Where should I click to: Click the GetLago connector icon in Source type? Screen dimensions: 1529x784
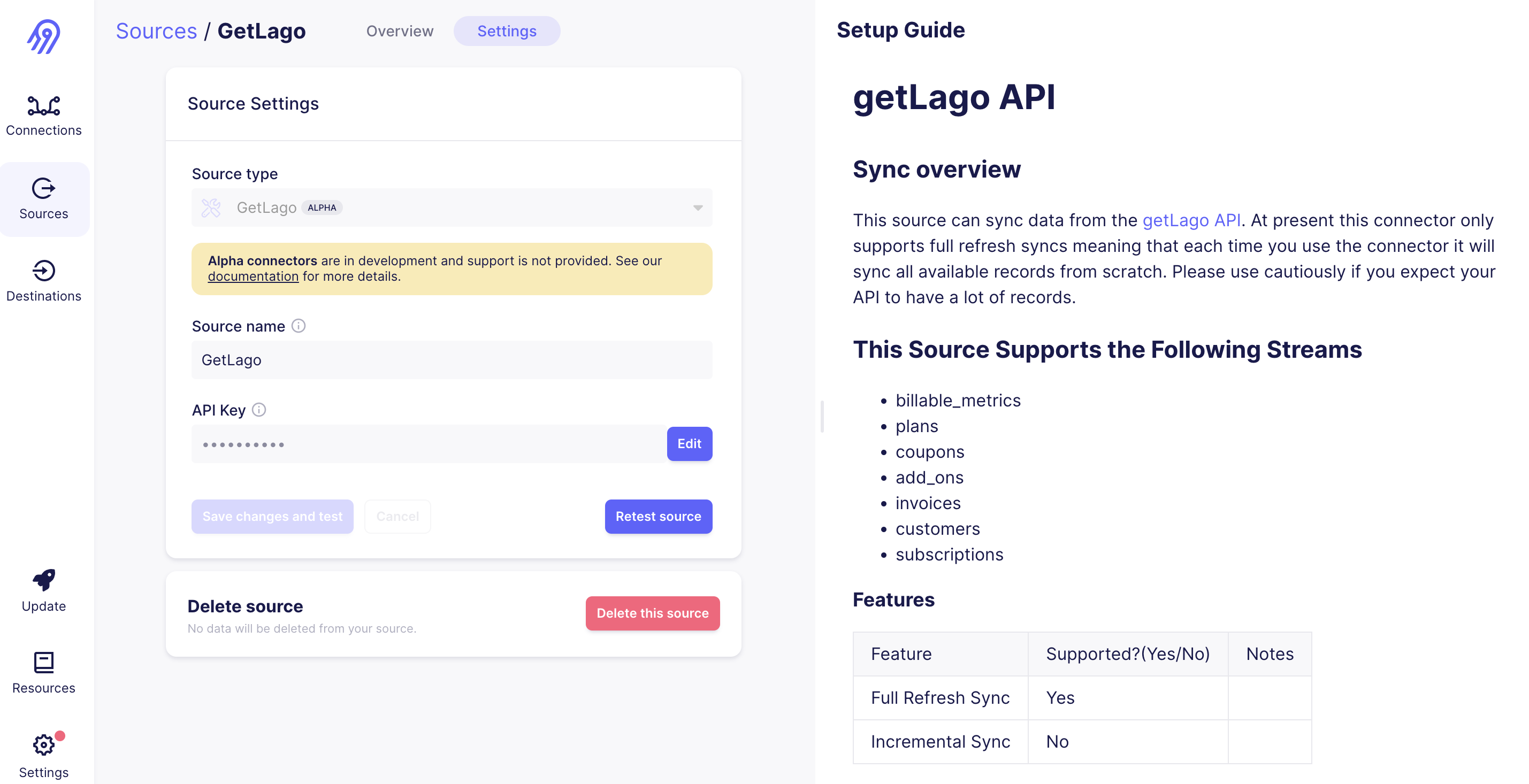(x=211, y=207)
